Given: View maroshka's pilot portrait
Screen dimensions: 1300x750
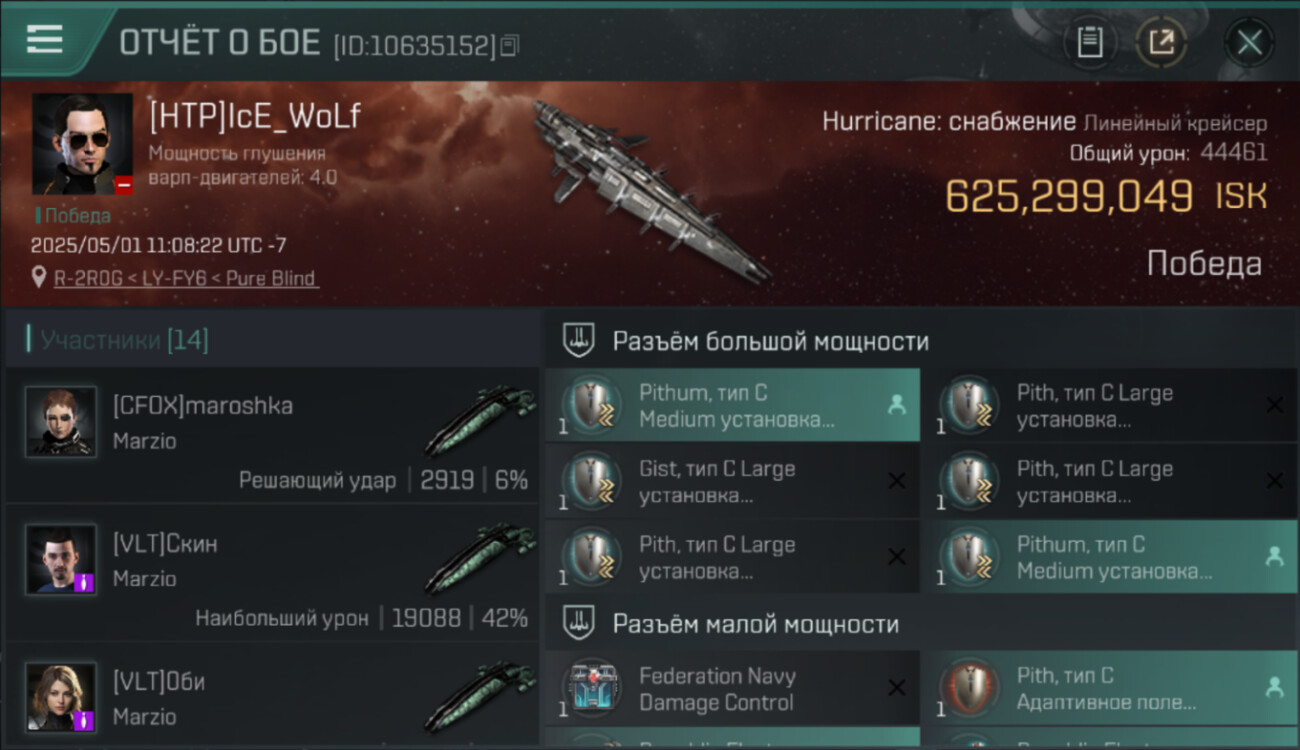Looking at the screenshot, I should point(61,421).
